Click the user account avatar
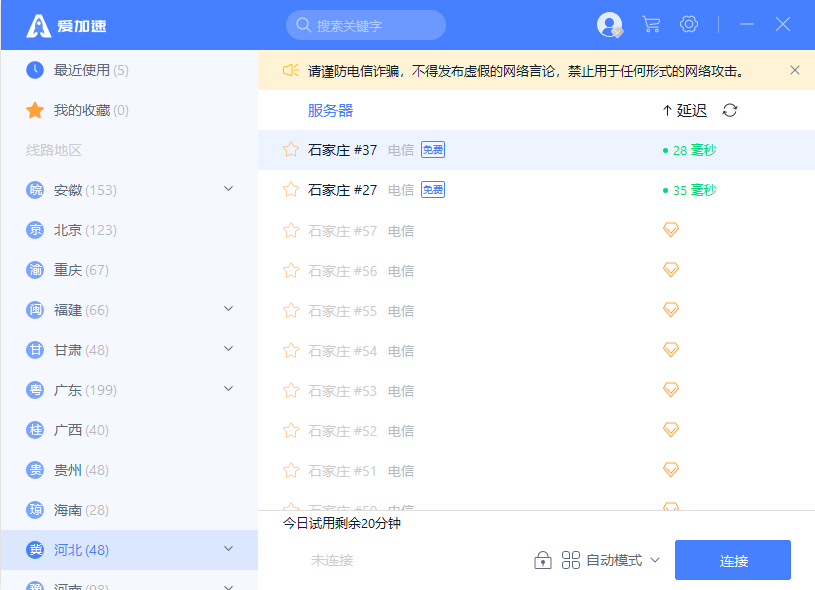 [610, 25]
